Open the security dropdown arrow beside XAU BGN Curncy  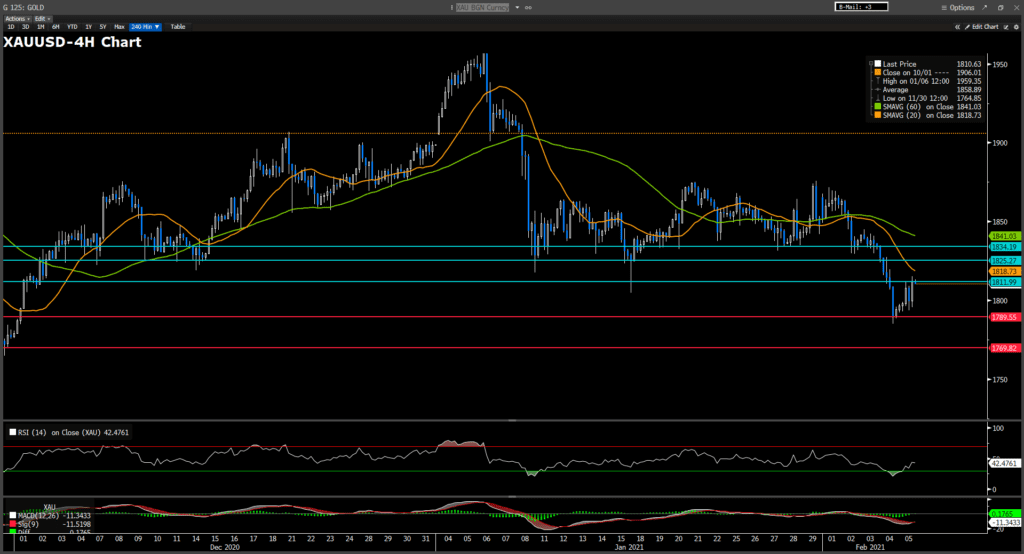point(517,8)
